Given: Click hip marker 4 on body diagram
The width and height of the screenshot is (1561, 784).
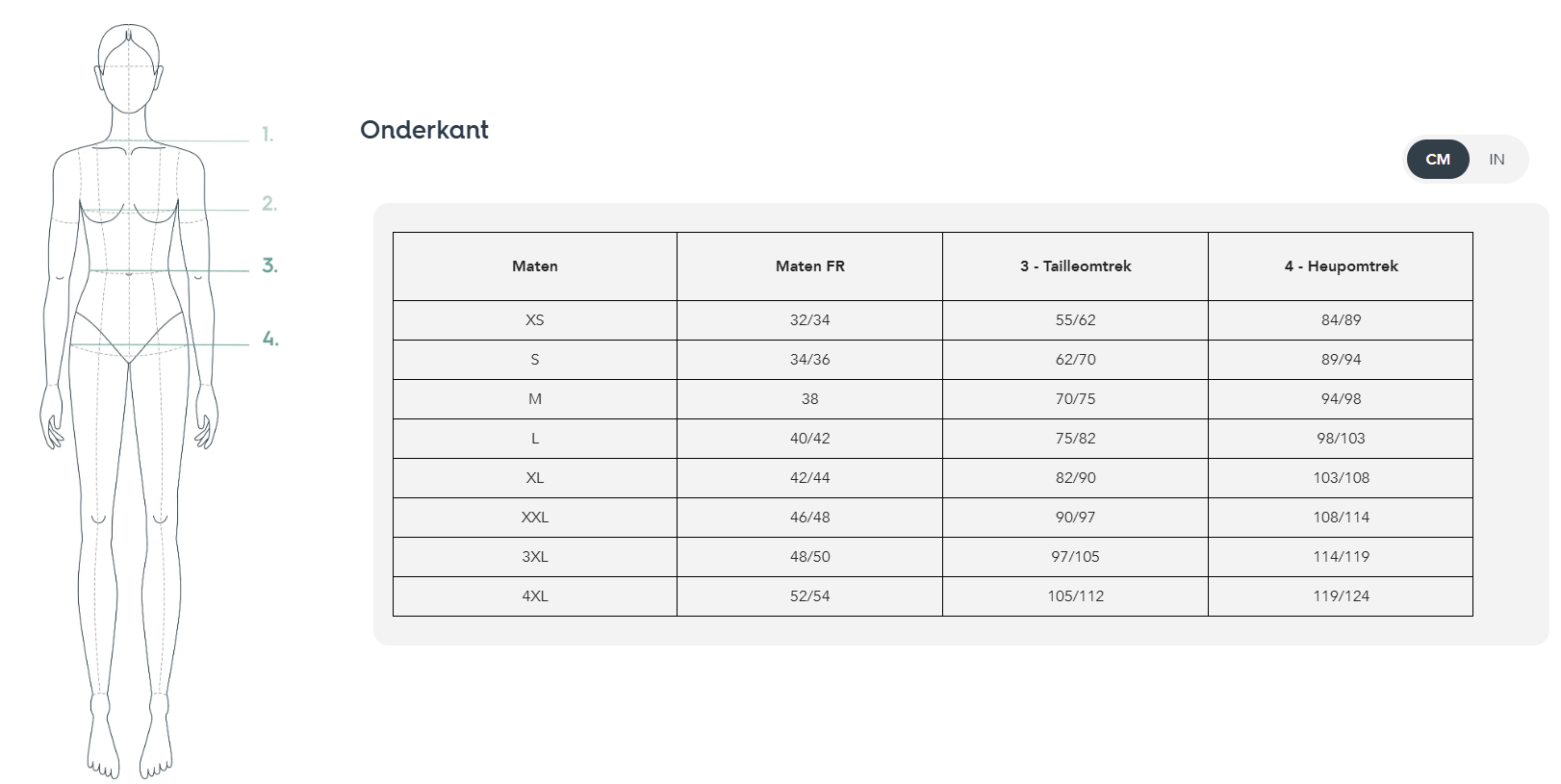Looking at the screenshot, I should pos(270,339).
